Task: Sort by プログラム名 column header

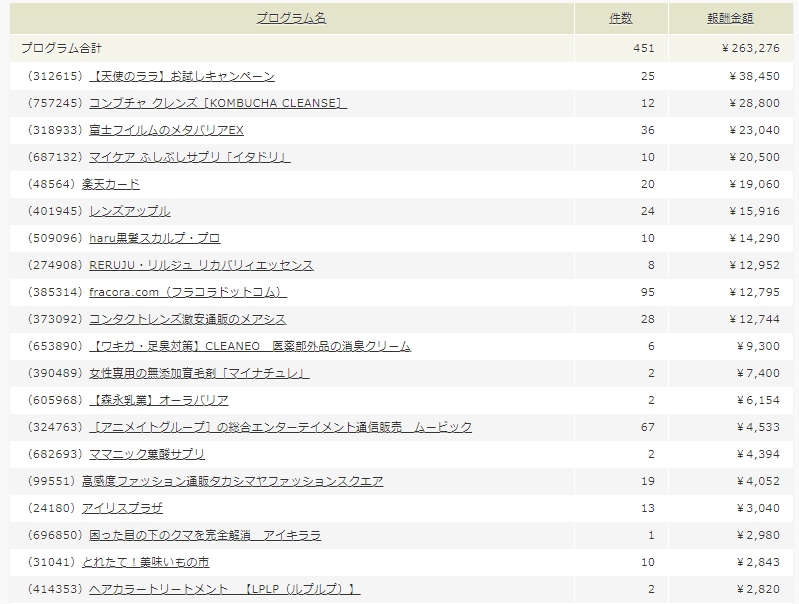Action: [291, 18]
